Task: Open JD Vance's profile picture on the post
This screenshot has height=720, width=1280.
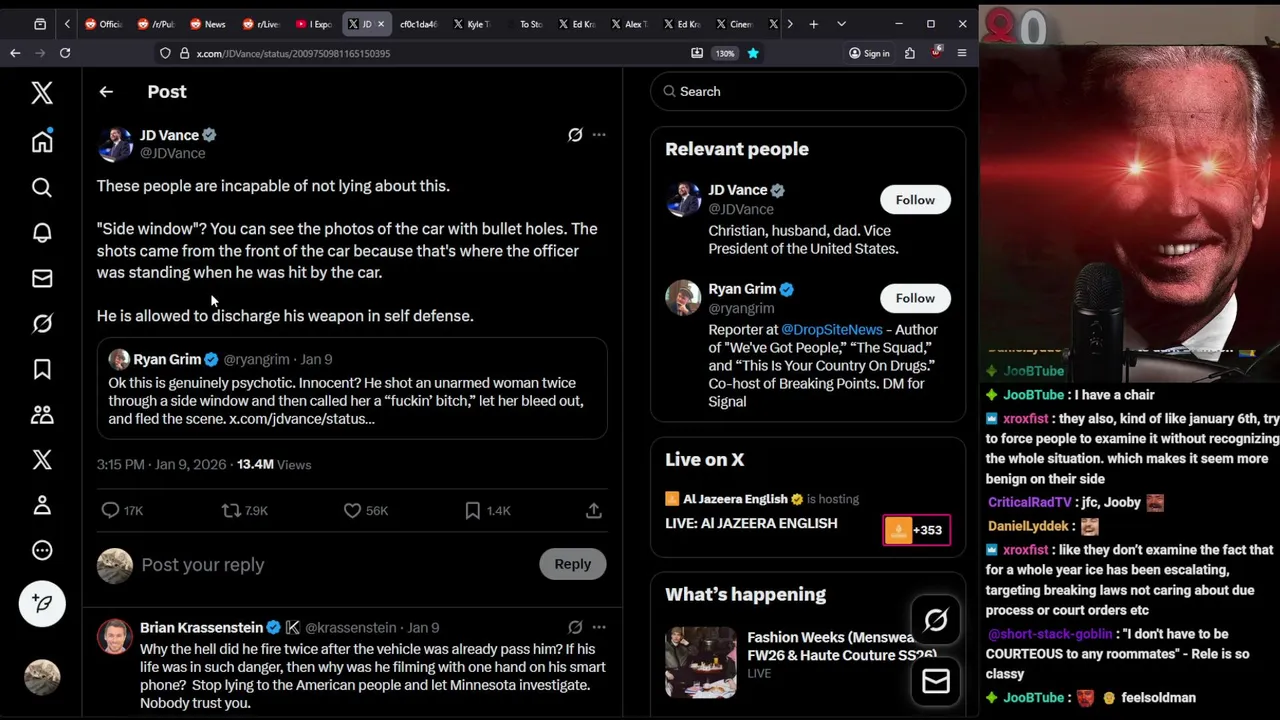Action: (x=115, y=144)
